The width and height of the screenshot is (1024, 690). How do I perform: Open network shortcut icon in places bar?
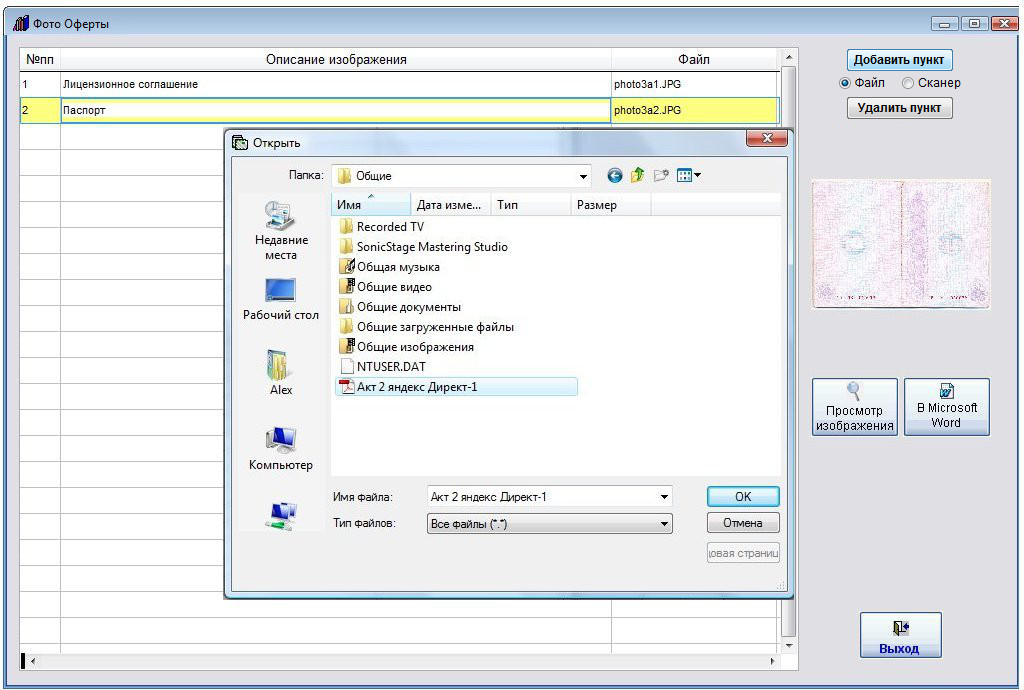281,516
